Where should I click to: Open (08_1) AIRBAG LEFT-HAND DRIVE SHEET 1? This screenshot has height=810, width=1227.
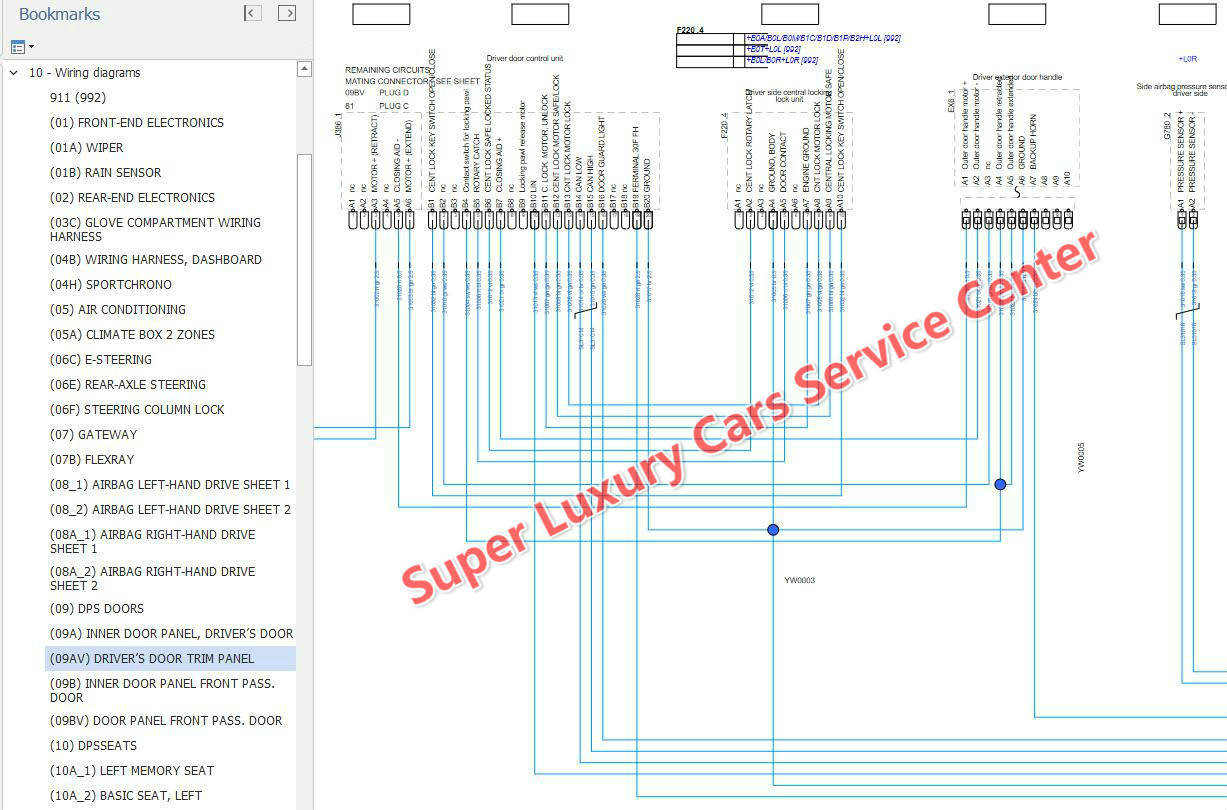coord(170,485)
